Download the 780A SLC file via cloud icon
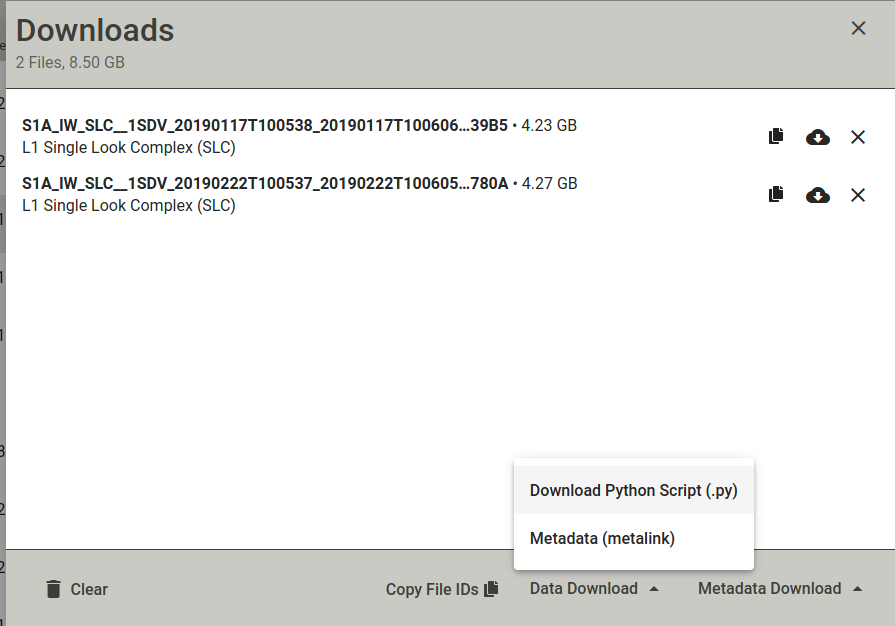The width and height of the screenshot is (895, 626). pyautogui.click(x=817, y=195)
